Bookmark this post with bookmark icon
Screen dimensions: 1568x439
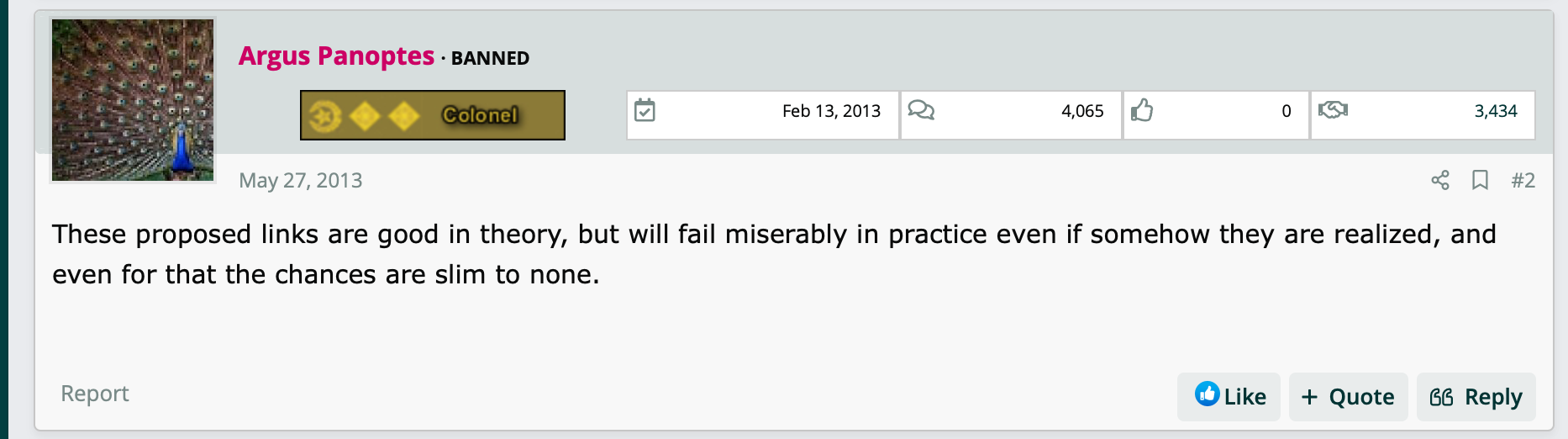click(1481, 180)
